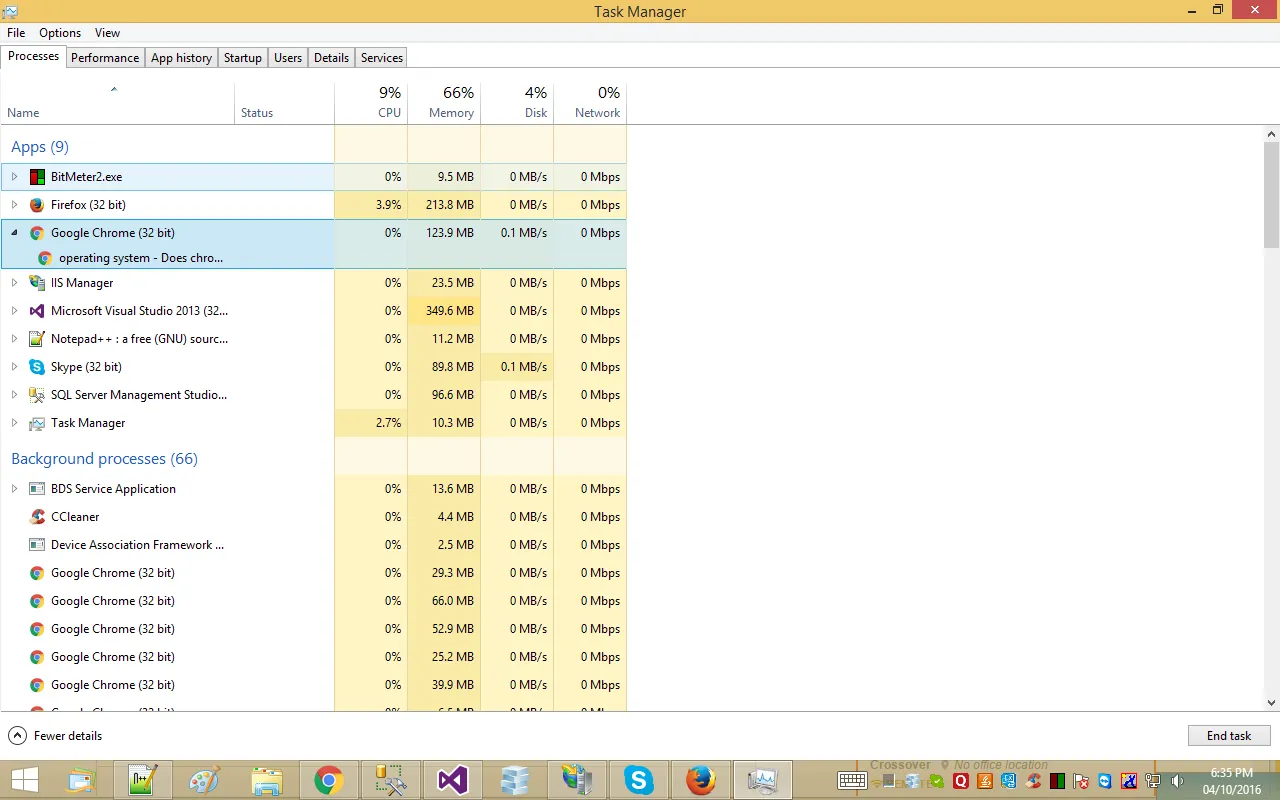This screenshot has height=800, width=1280.
Task: Sort processes by the CPU column header
Action: pos(371,102)
